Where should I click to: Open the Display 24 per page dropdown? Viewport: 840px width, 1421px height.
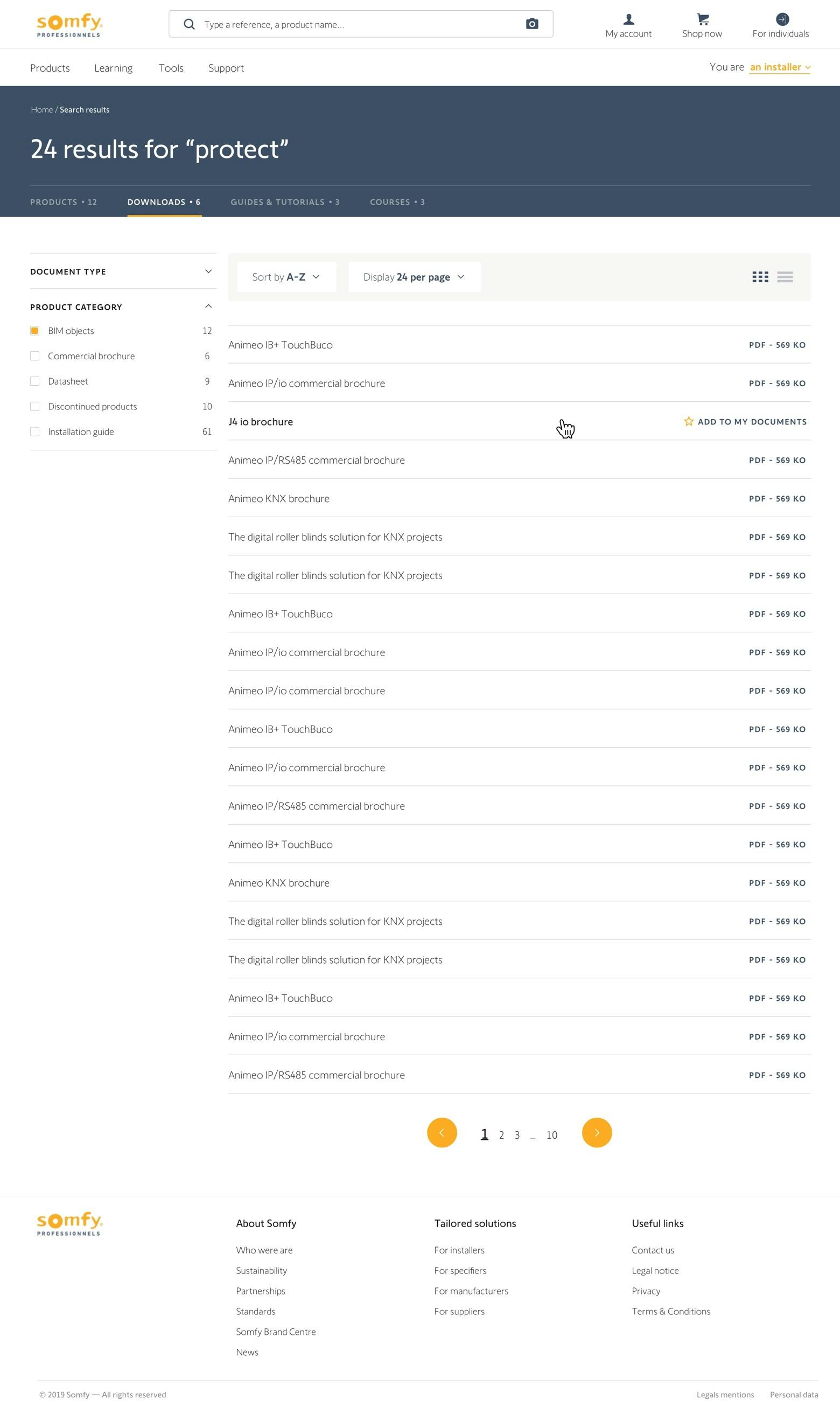coord(414,277)
